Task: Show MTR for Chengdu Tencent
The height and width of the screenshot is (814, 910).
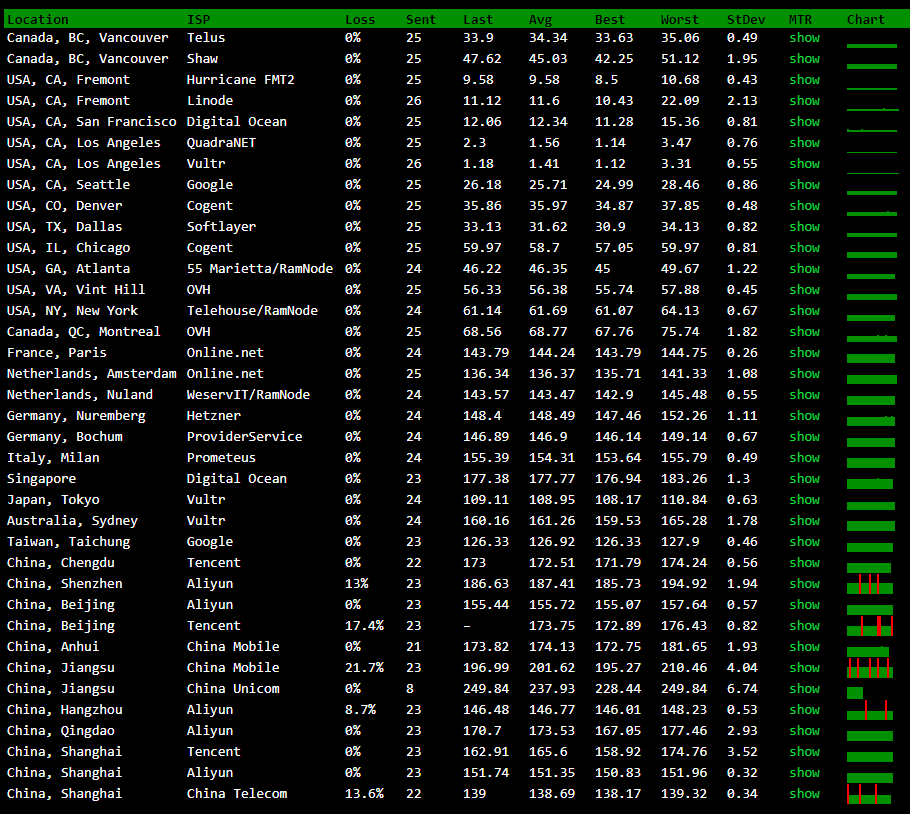Action: [804, 563]
